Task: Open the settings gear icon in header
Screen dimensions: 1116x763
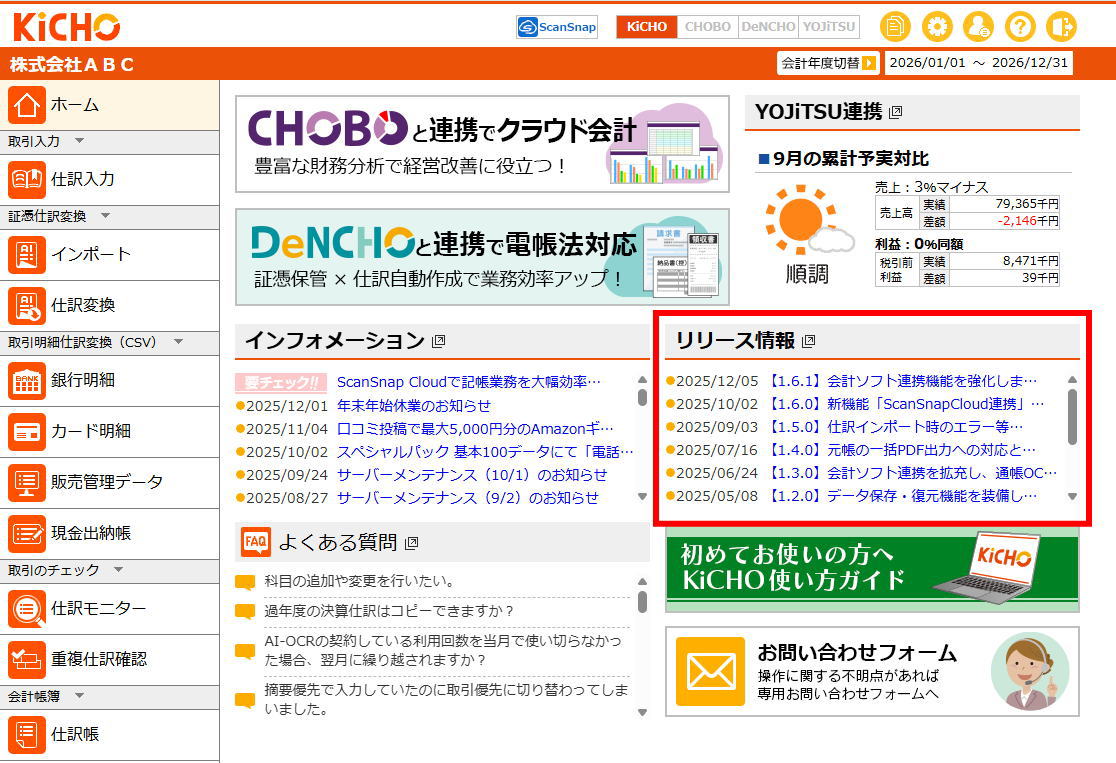Action: tap(937, 27)
